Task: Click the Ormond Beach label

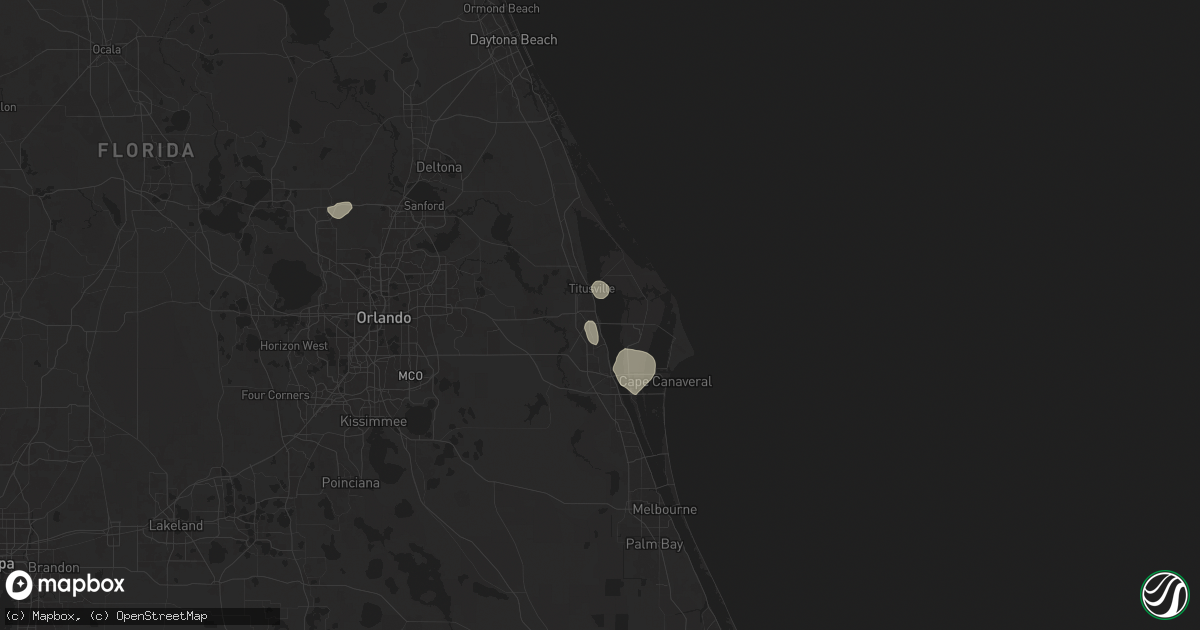Action: tap(501, 9)
